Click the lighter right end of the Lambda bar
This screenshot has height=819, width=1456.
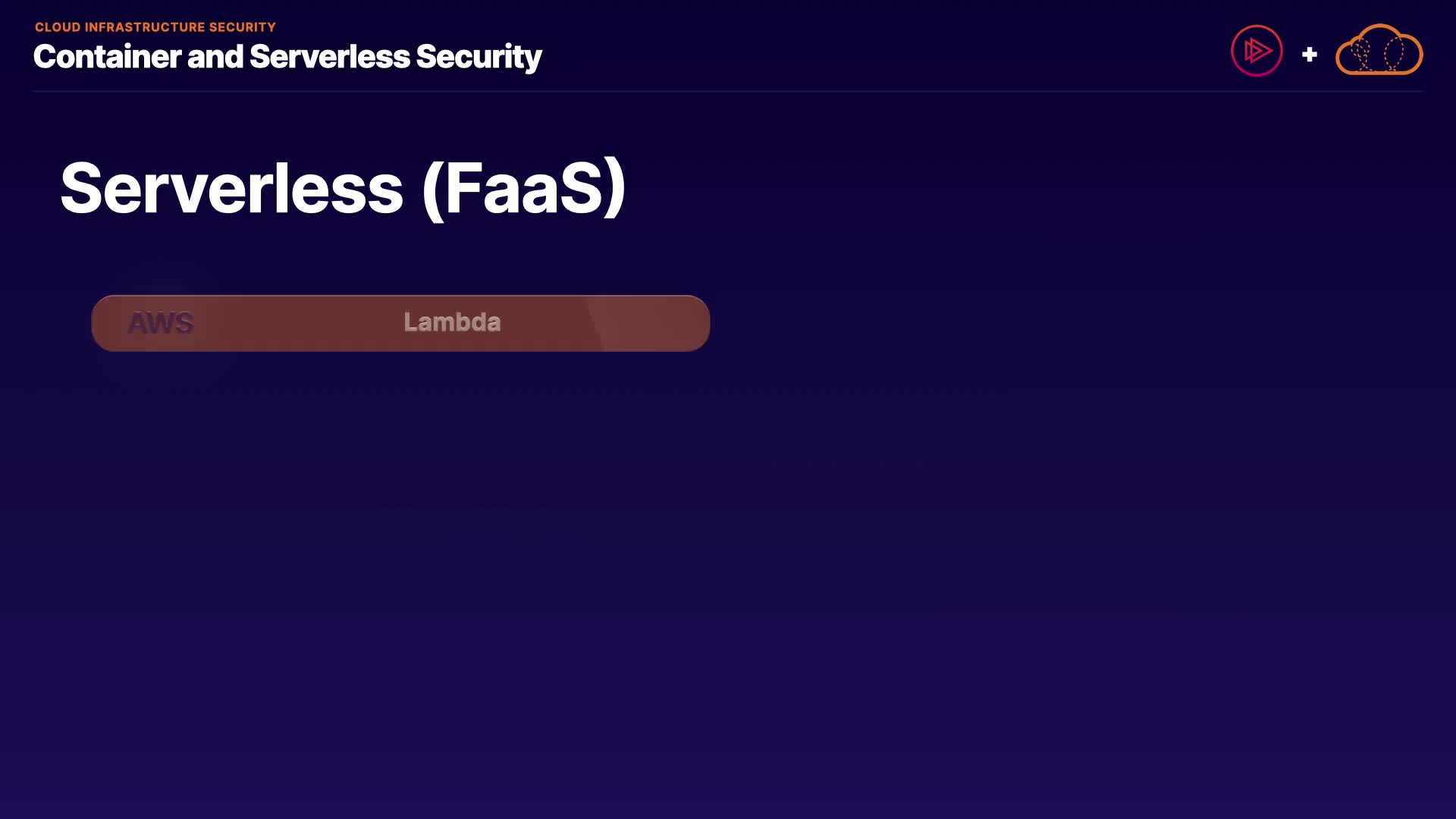[x=656, y=323]
